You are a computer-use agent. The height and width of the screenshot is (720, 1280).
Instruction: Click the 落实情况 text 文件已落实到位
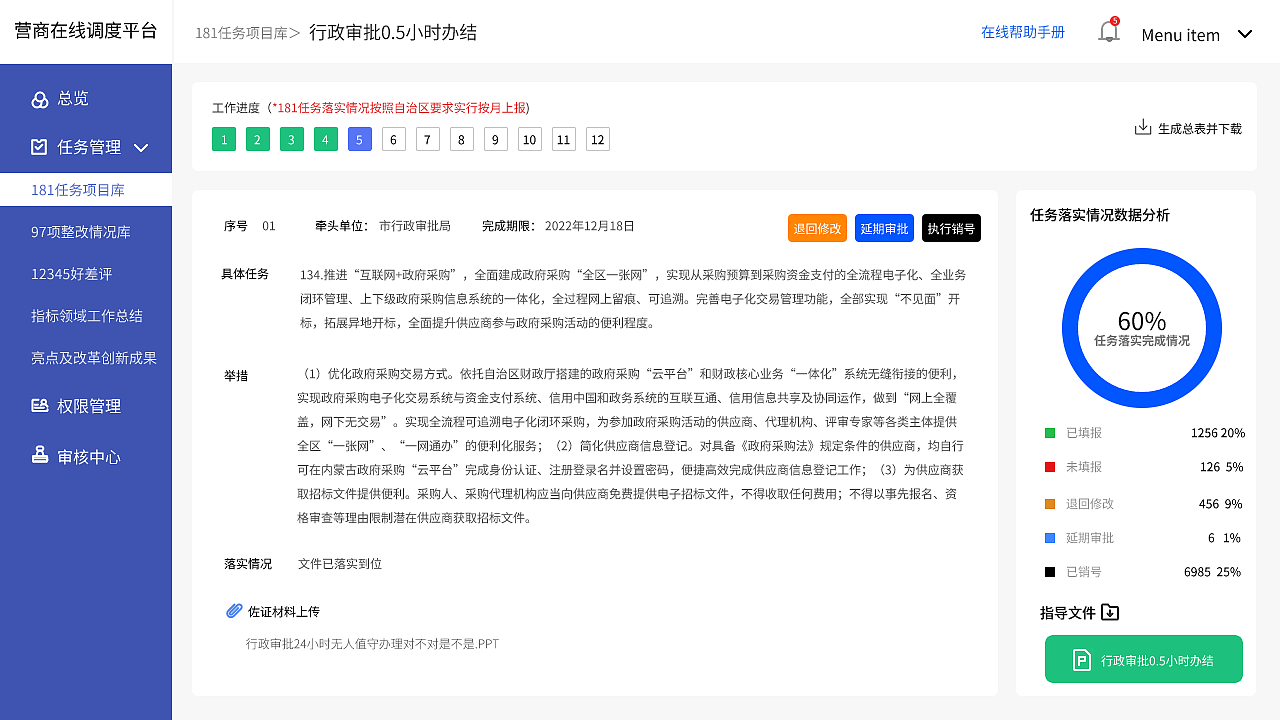coord(340,564)
